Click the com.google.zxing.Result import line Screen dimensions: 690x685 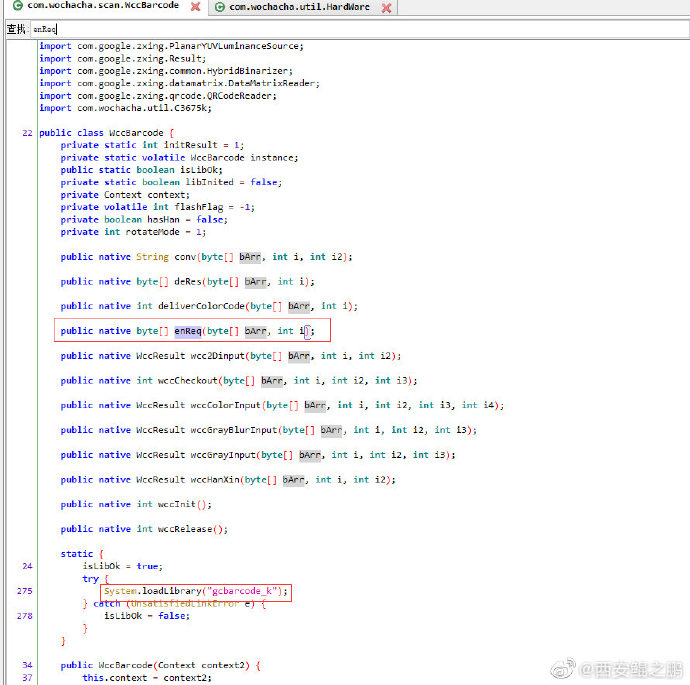tap(122, 59)
